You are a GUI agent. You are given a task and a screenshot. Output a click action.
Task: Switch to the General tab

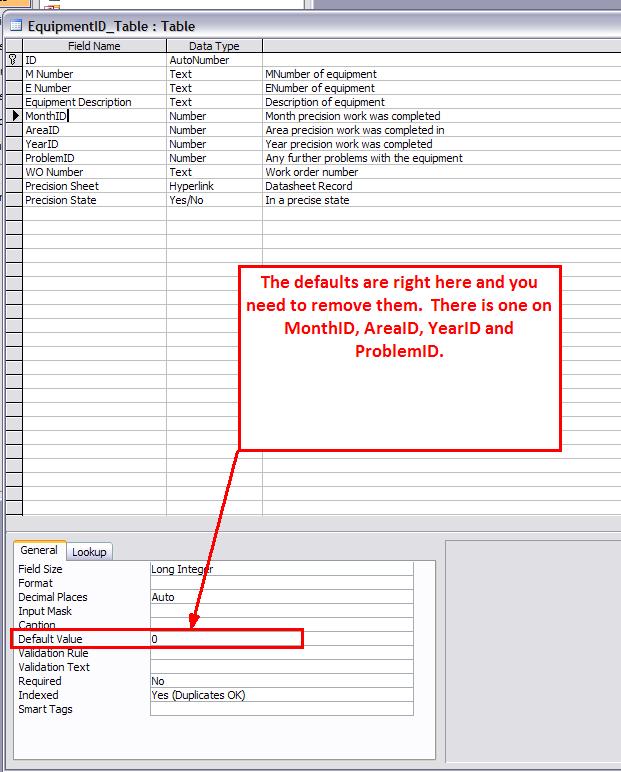click(39, 550)
